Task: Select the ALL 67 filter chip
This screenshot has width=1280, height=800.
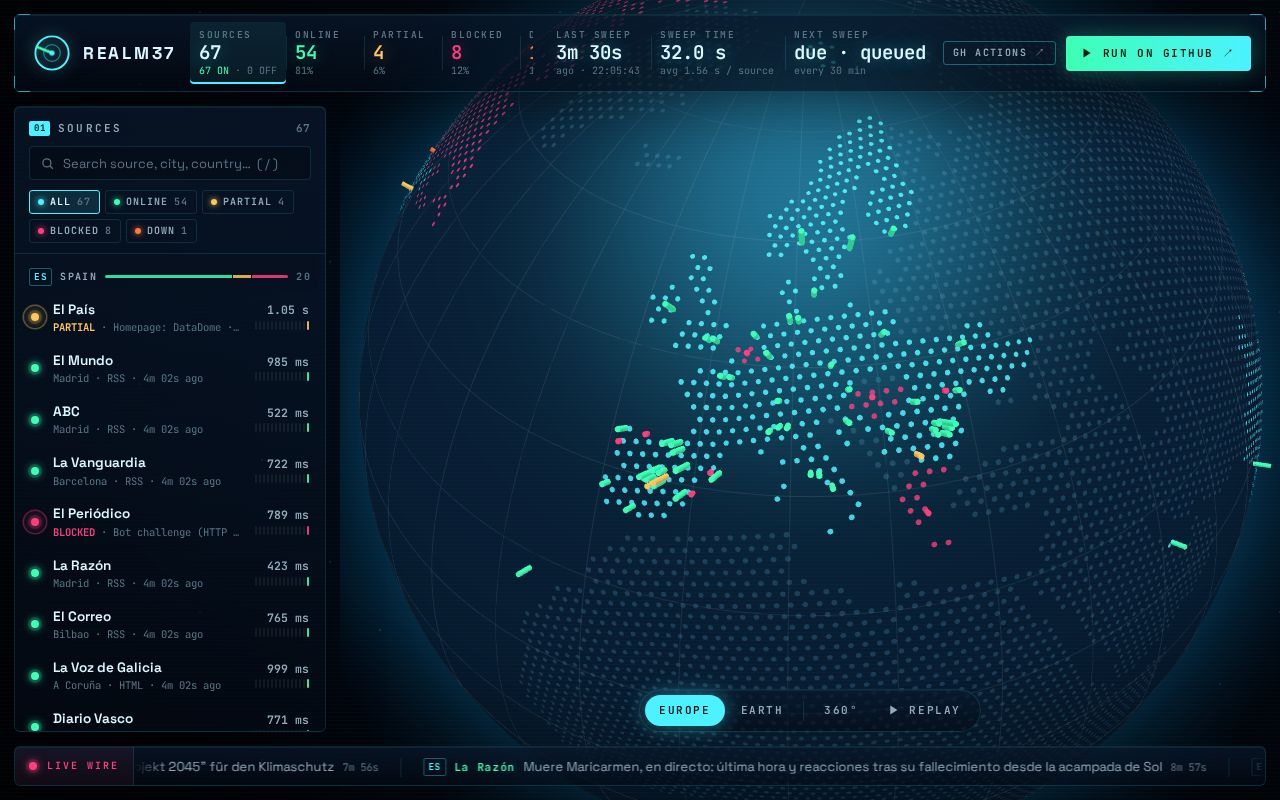Action: pos(64,202)
